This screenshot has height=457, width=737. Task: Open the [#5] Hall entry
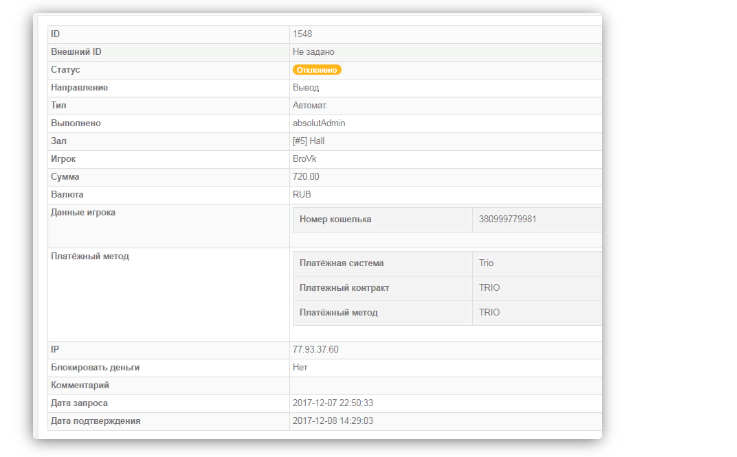pos(308,141)
